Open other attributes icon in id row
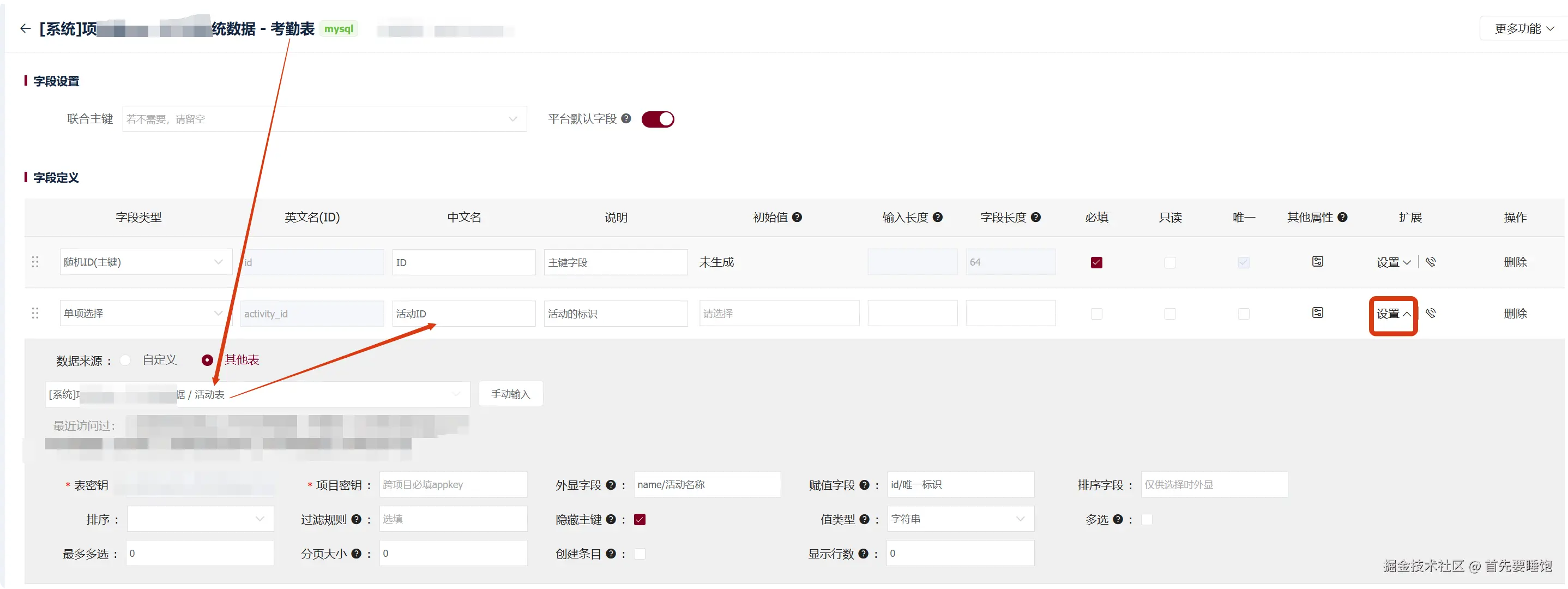 click(1317, 262)
